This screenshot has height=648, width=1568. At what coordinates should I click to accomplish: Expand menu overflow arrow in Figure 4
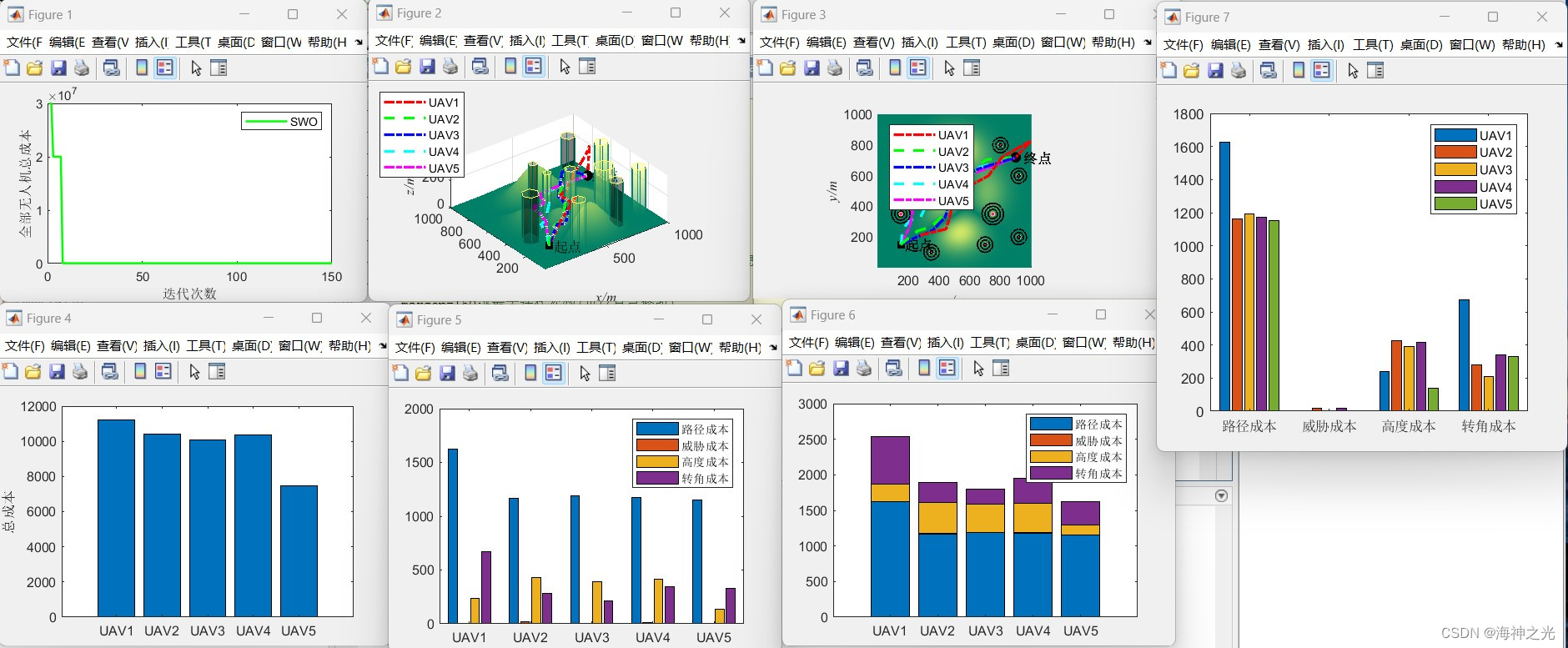[382, 345]
